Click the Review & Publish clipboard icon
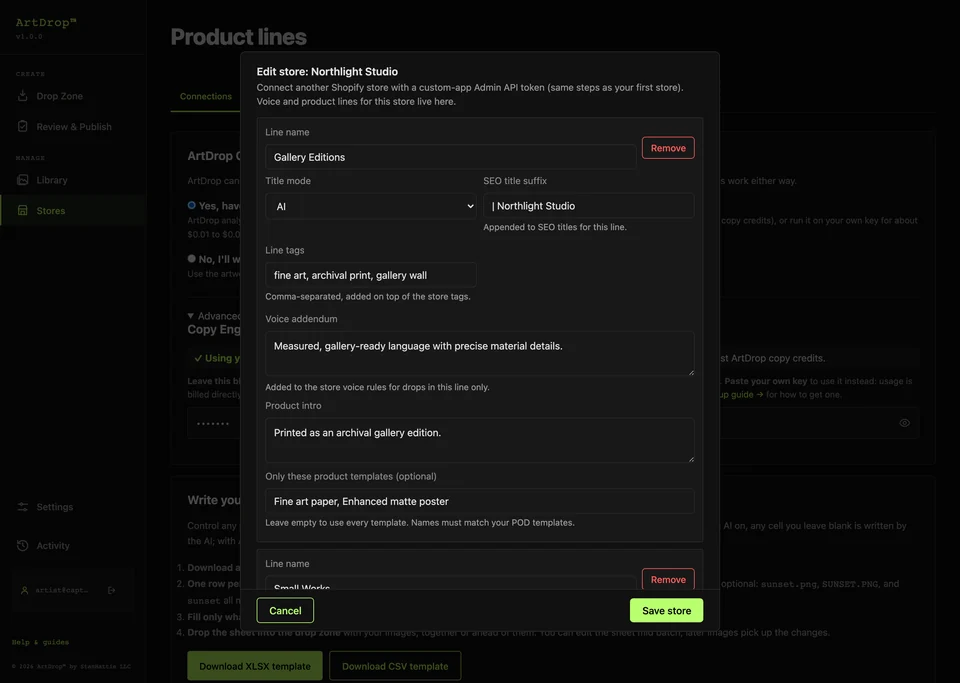The height and width of the screenshot is (683, 960). [23, 126]
